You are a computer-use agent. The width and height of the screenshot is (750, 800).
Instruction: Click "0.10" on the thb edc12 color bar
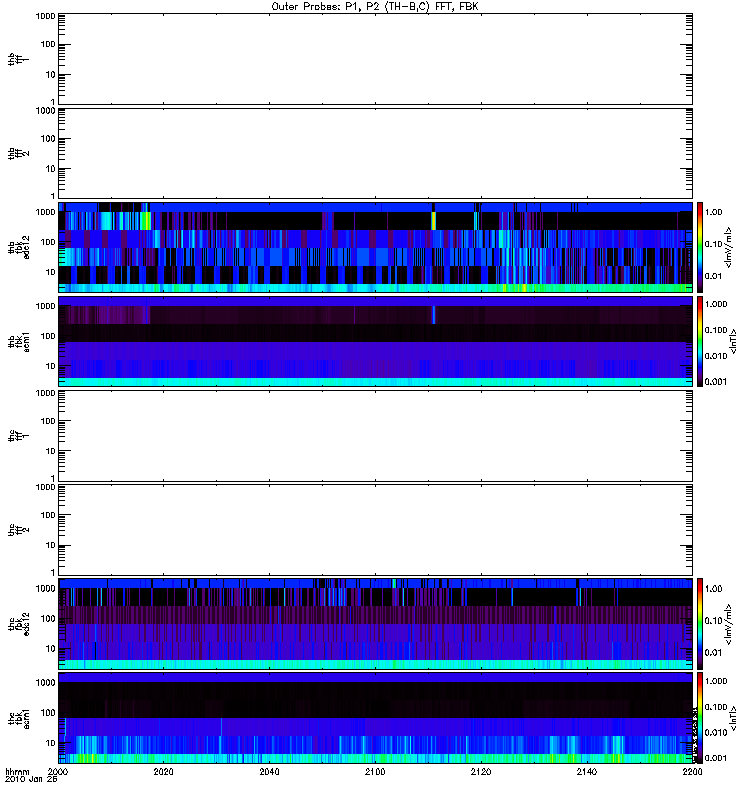tap(714, 244)
